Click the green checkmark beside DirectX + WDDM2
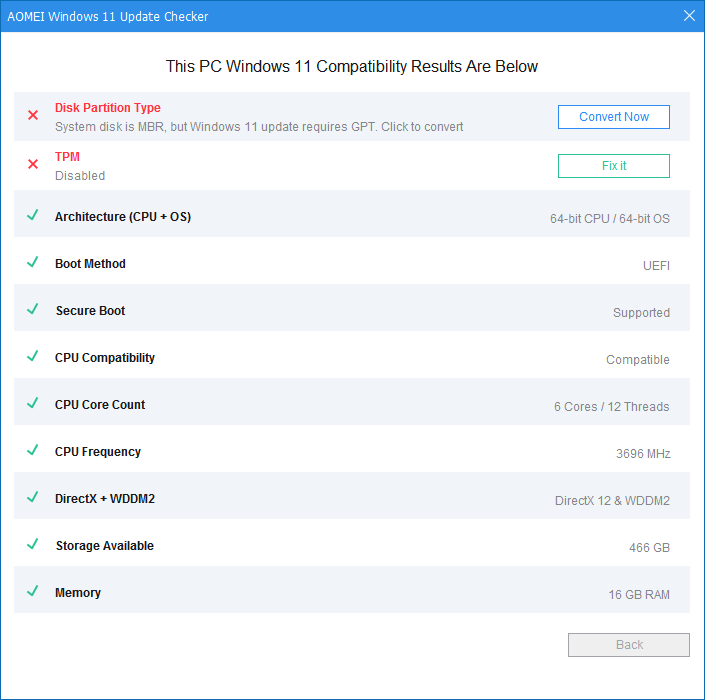This screenshot has width=705, height=700. pos(32,497)
